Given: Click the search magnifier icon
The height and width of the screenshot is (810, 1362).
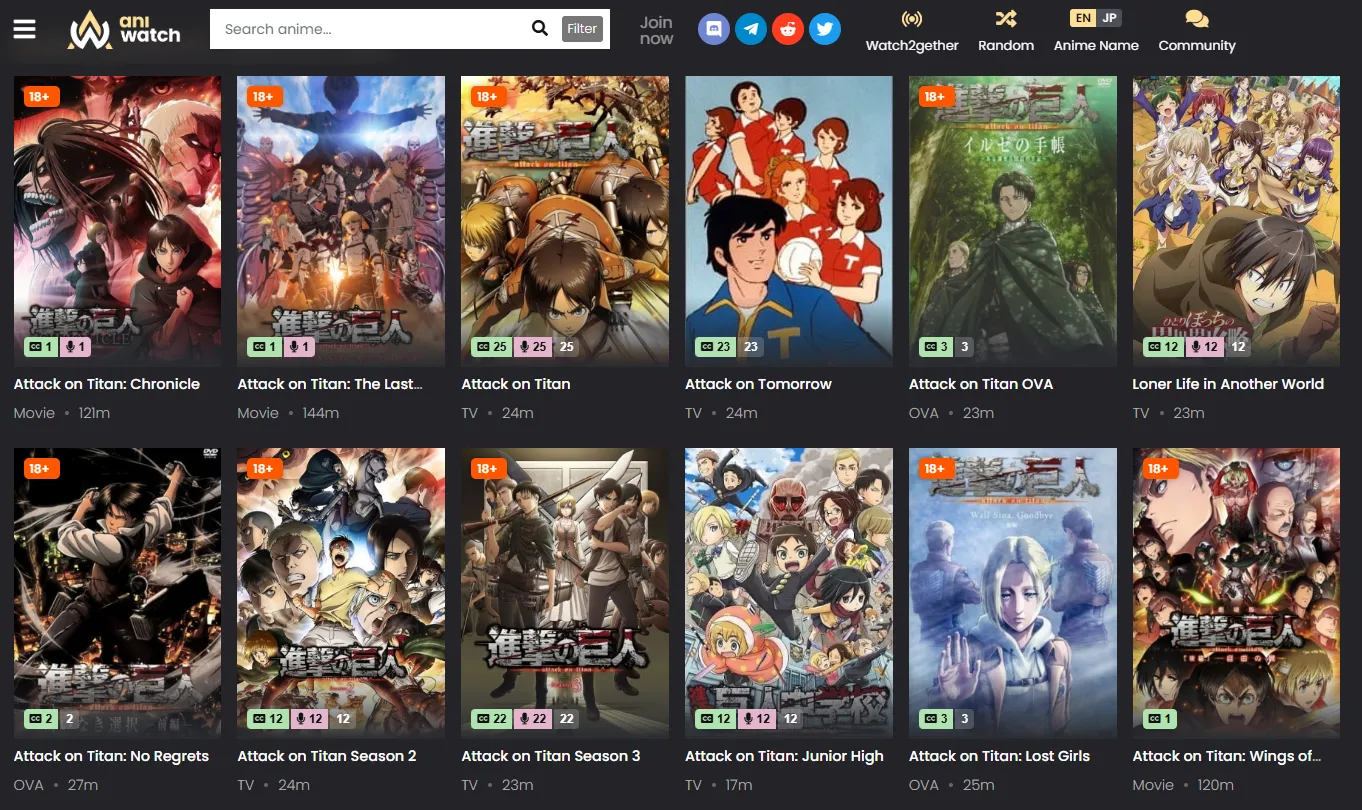Looking at the screenshot, I should pyautogui.click(x=539, y=29).
